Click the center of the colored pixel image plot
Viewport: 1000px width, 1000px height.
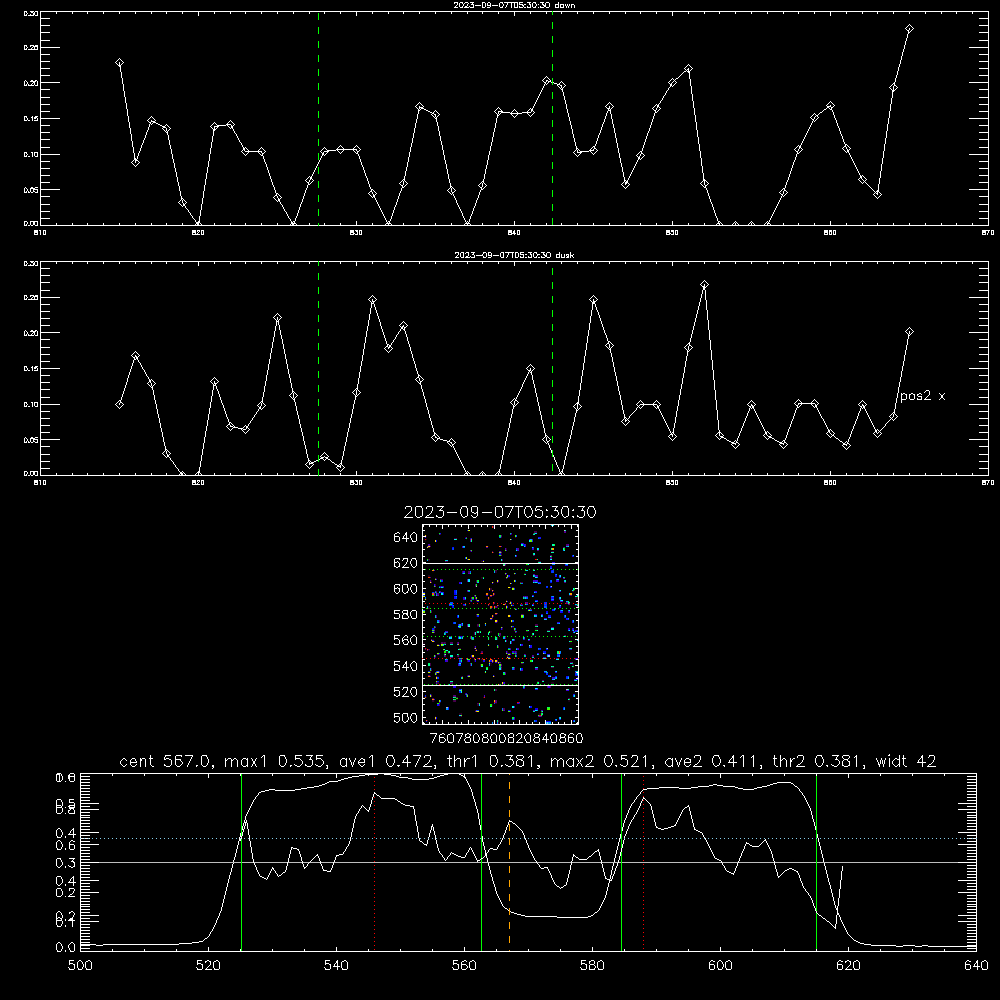click(501, 624)
